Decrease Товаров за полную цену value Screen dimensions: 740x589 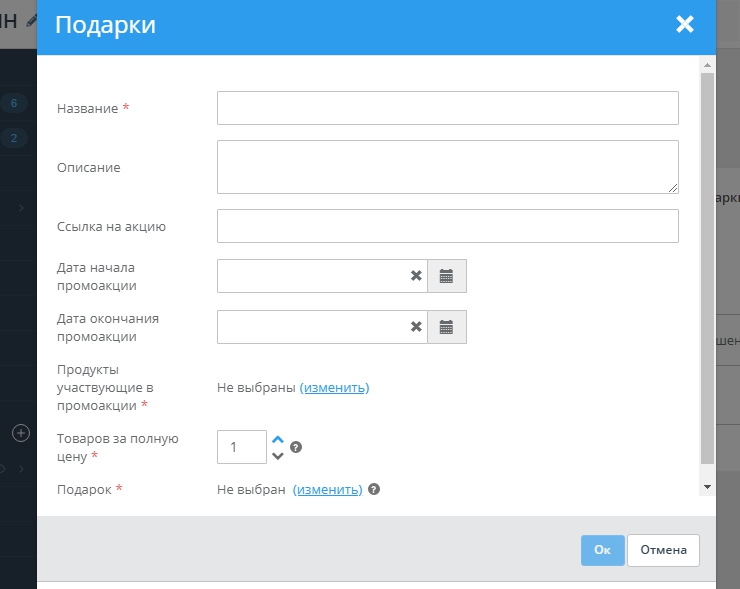(x=278, y=456)
